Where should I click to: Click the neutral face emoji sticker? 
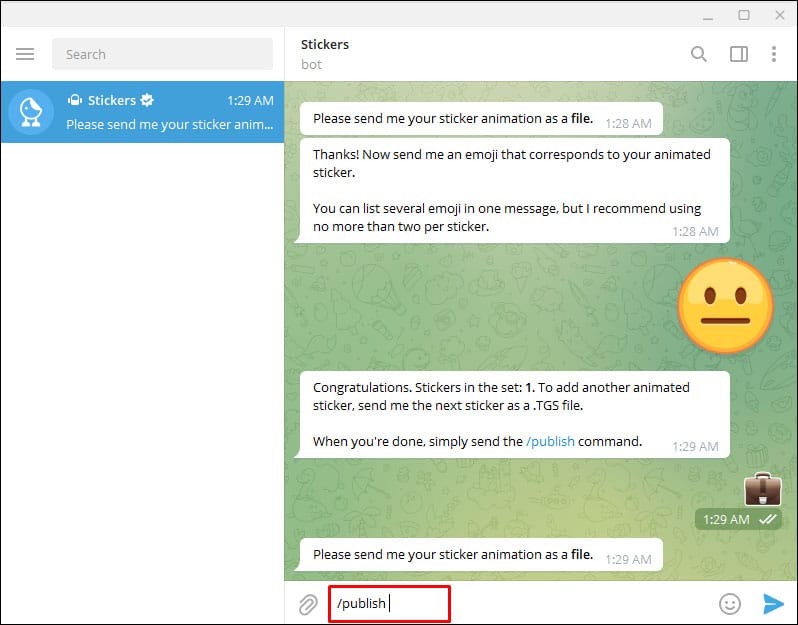tap(726, 306)
